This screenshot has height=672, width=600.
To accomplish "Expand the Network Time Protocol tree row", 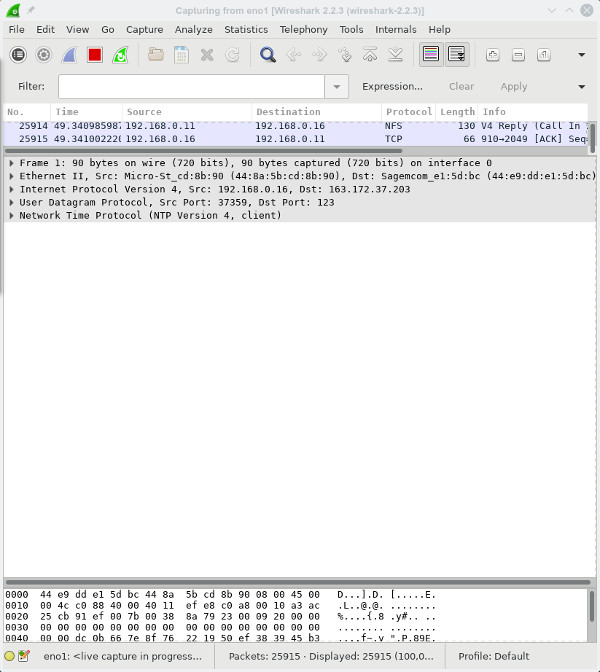I will coord(11,216).
